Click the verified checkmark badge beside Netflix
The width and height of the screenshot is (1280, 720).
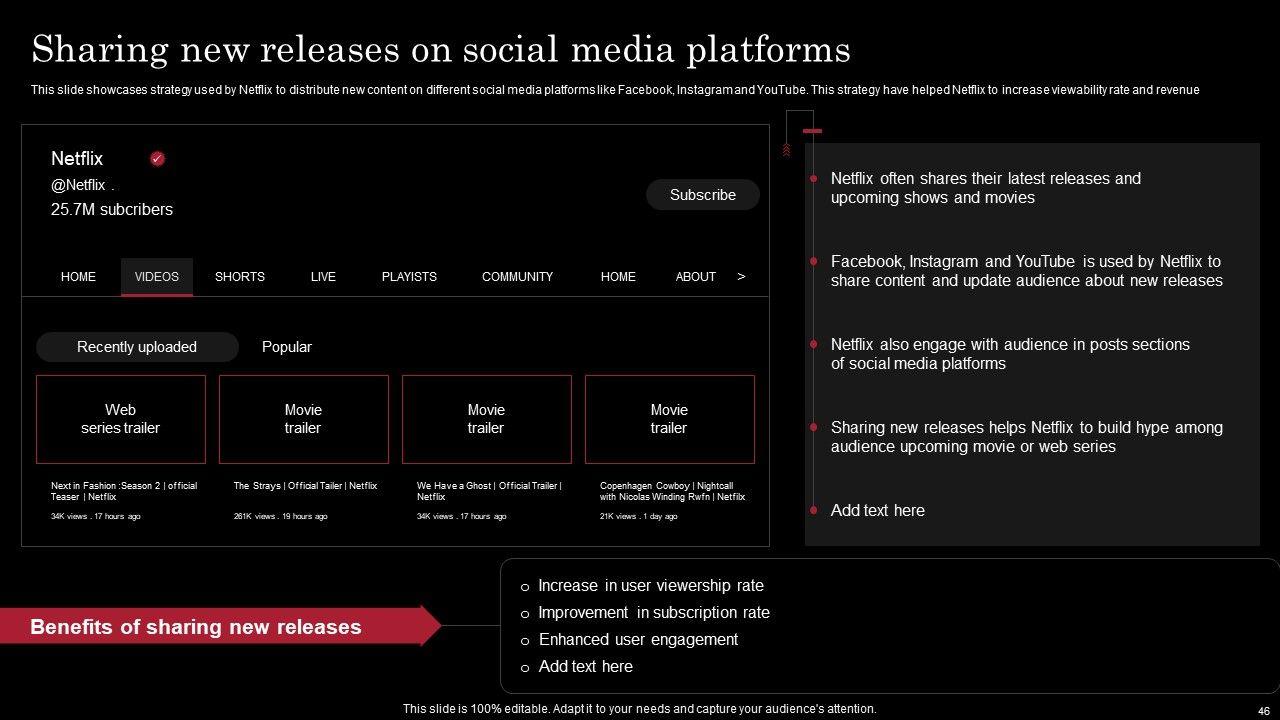coord(157,159)
